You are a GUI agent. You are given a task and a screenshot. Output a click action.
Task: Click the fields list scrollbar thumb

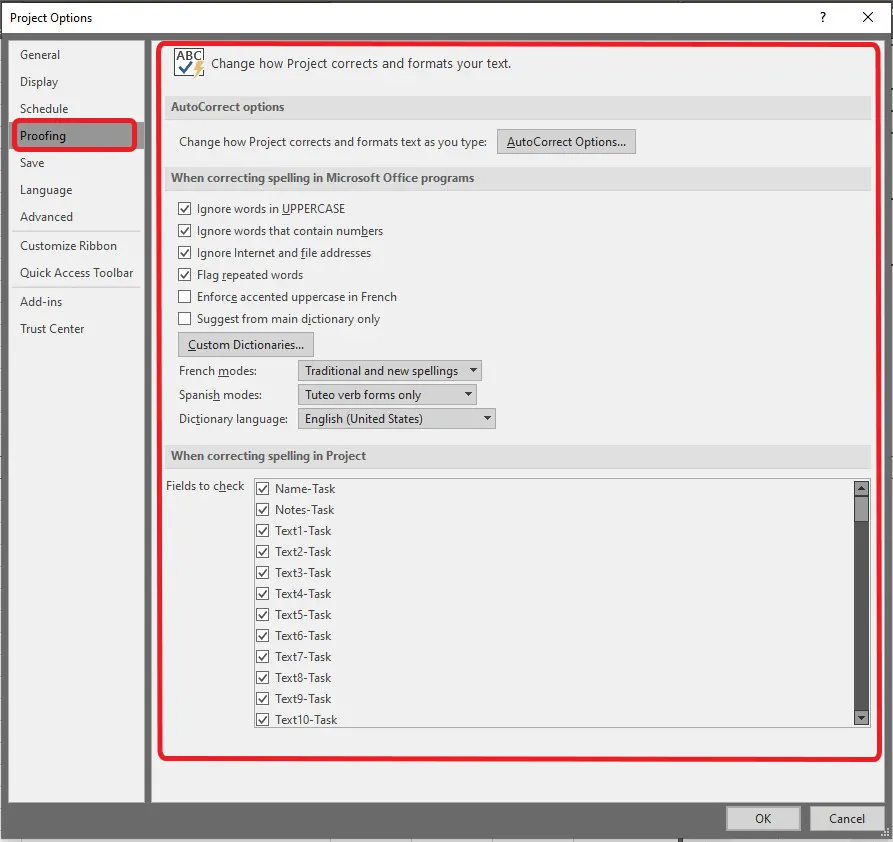862,509
